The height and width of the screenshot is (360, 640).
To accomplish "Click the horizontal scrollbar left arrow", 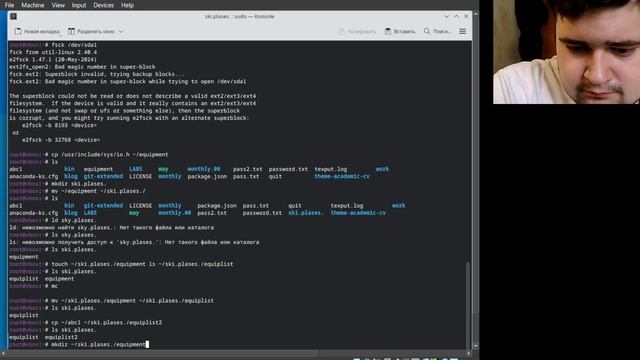I will [3, 353].
